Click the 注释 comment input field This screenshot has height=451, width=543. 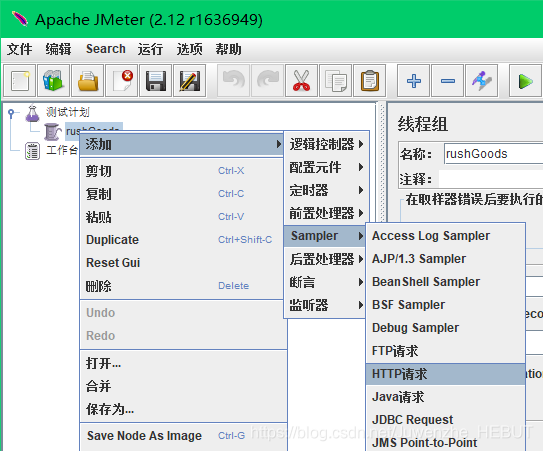[x=491, y=179]
